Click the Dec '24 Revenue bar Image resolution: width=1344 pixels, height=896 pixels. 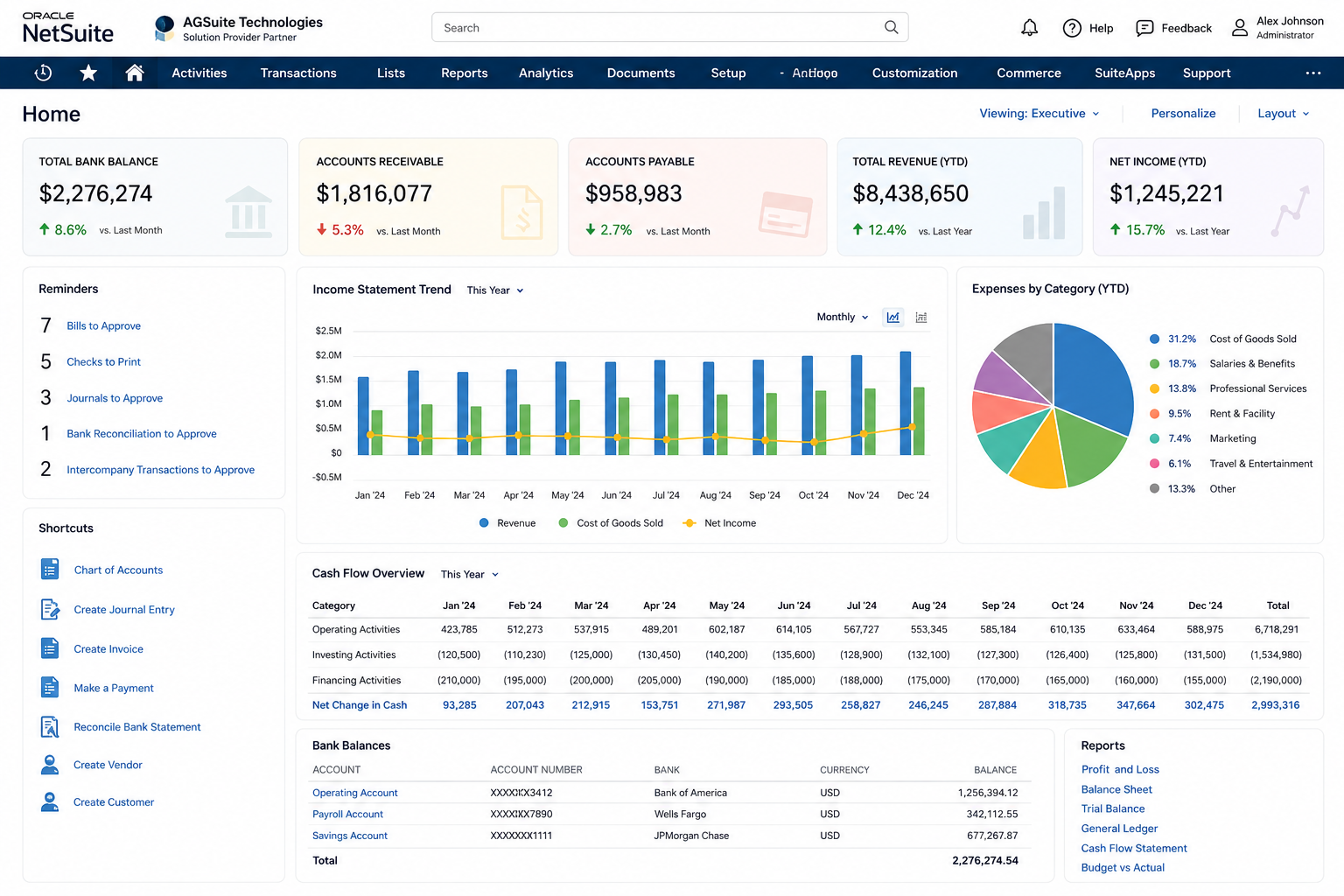point(906,403)
